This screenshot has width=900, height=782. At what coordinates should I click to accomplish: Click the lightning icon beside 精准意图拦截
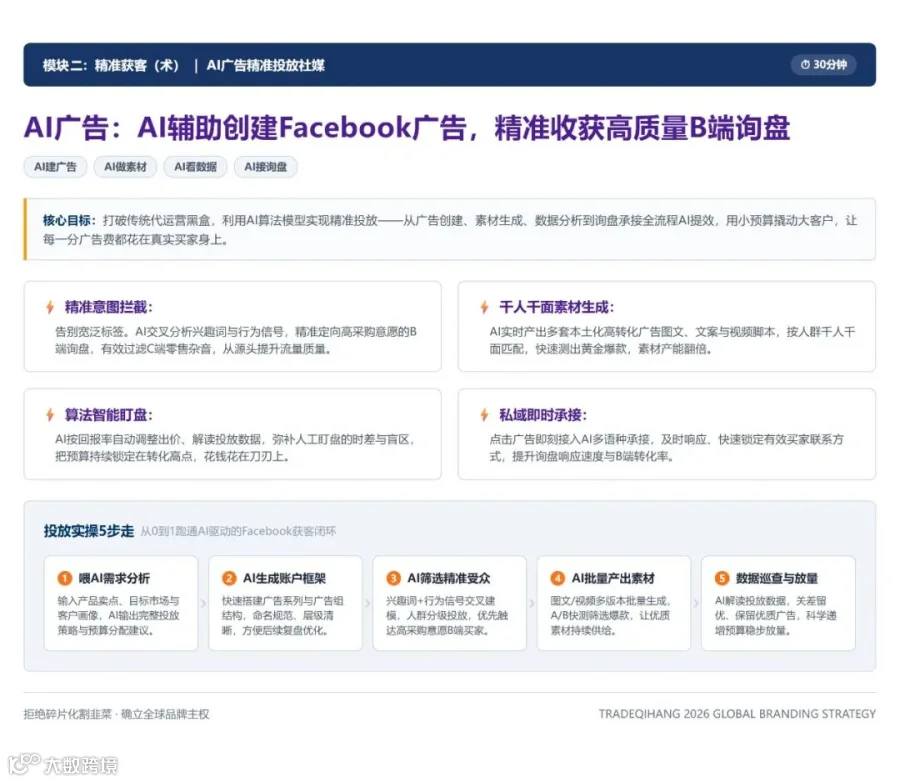[x=50, y=307]
